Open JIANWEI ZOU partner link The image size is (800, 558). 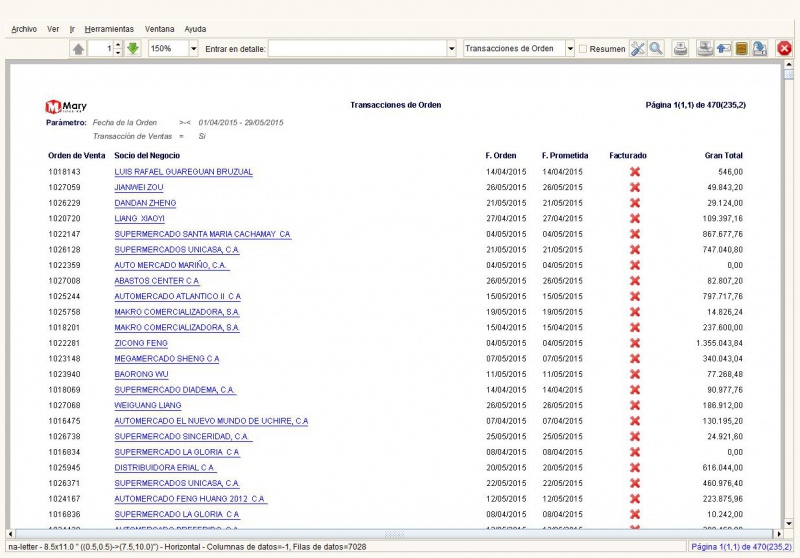coord(139,187)
